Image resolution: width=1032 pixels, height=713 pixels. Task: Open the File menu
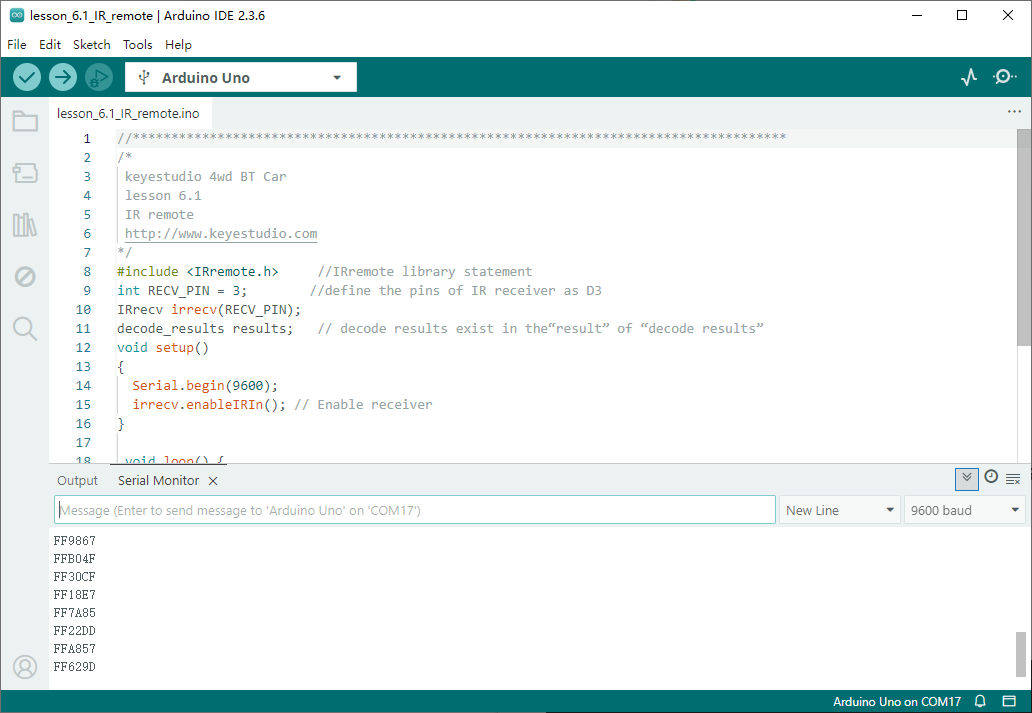(x=16, y=45)
